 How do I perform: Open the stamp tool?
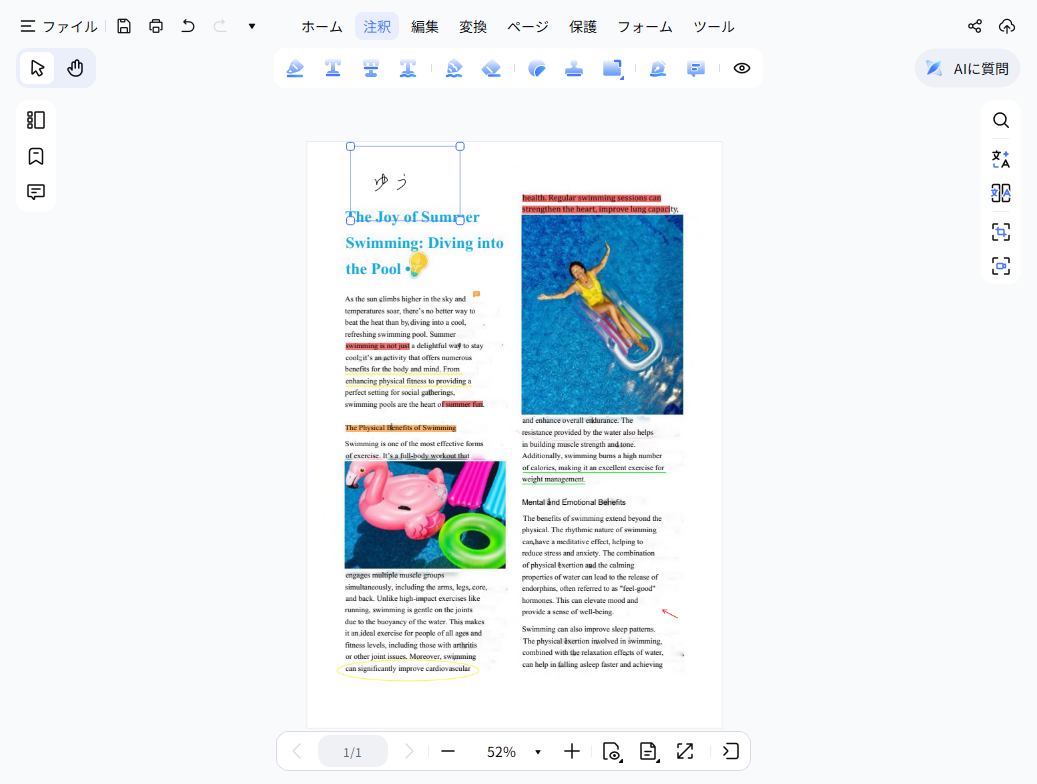[574, 68]
